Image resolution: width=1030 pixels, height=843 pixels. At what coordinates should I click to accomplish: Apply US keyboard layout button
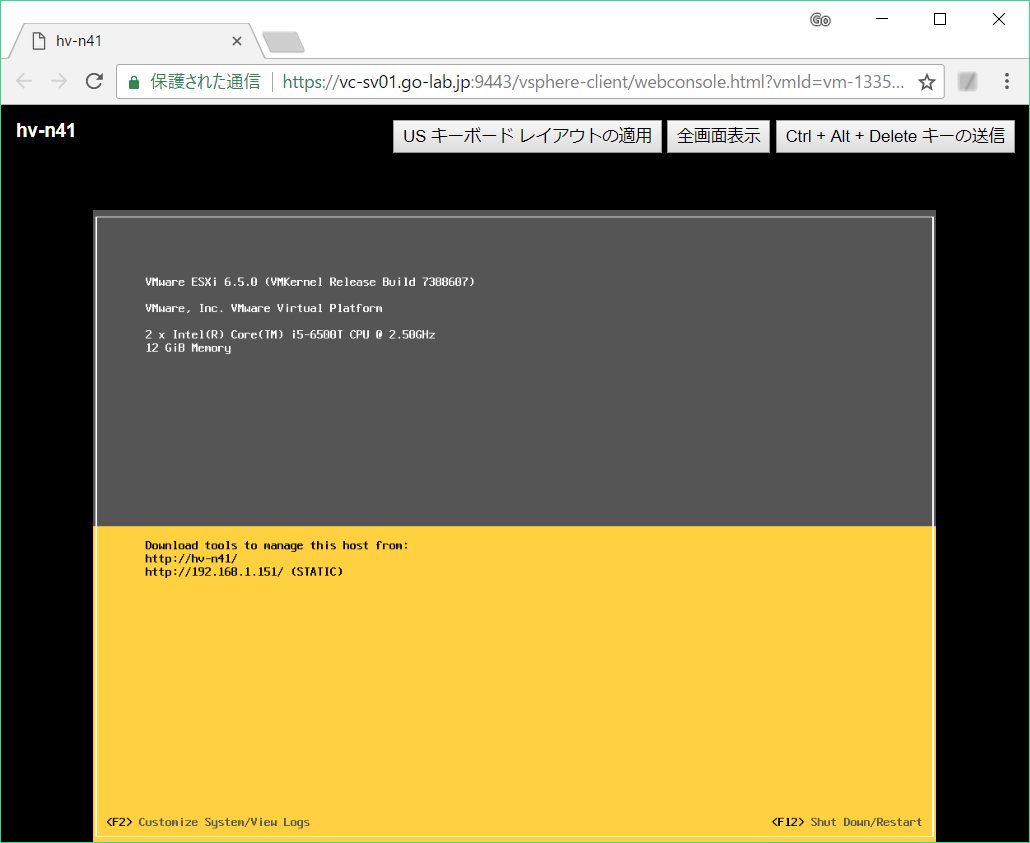(x=527, y=136)
